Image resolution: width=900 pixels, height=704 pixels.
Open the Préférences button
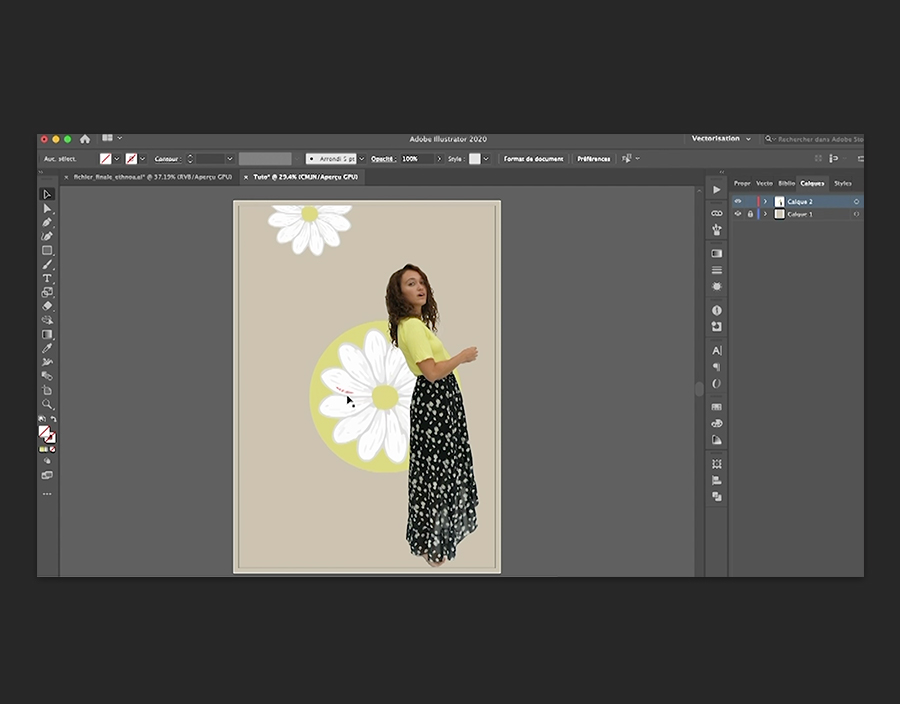click(593, 159)
